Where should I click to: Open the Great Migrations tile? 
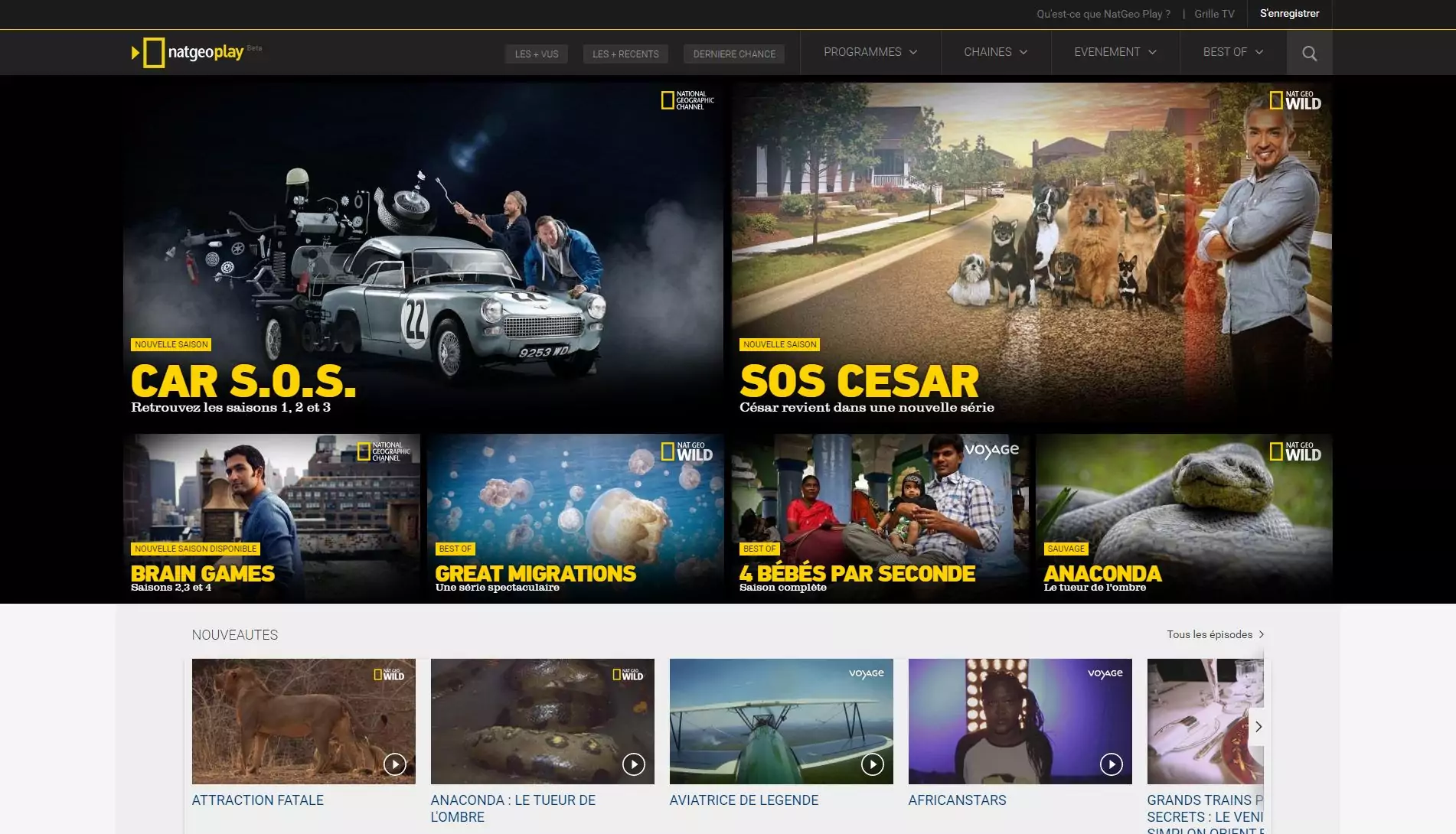click(575, 518)
